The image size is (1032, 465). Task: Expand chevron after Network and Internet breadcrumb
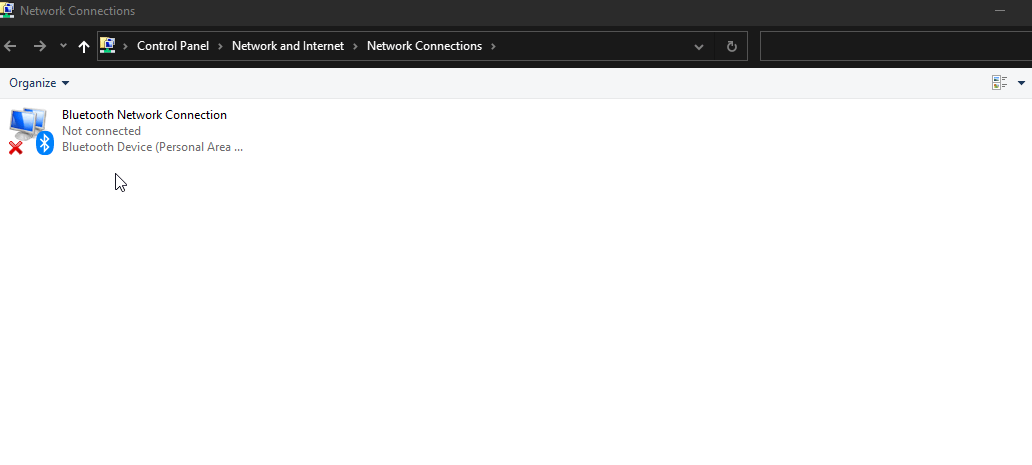[355, 46]
